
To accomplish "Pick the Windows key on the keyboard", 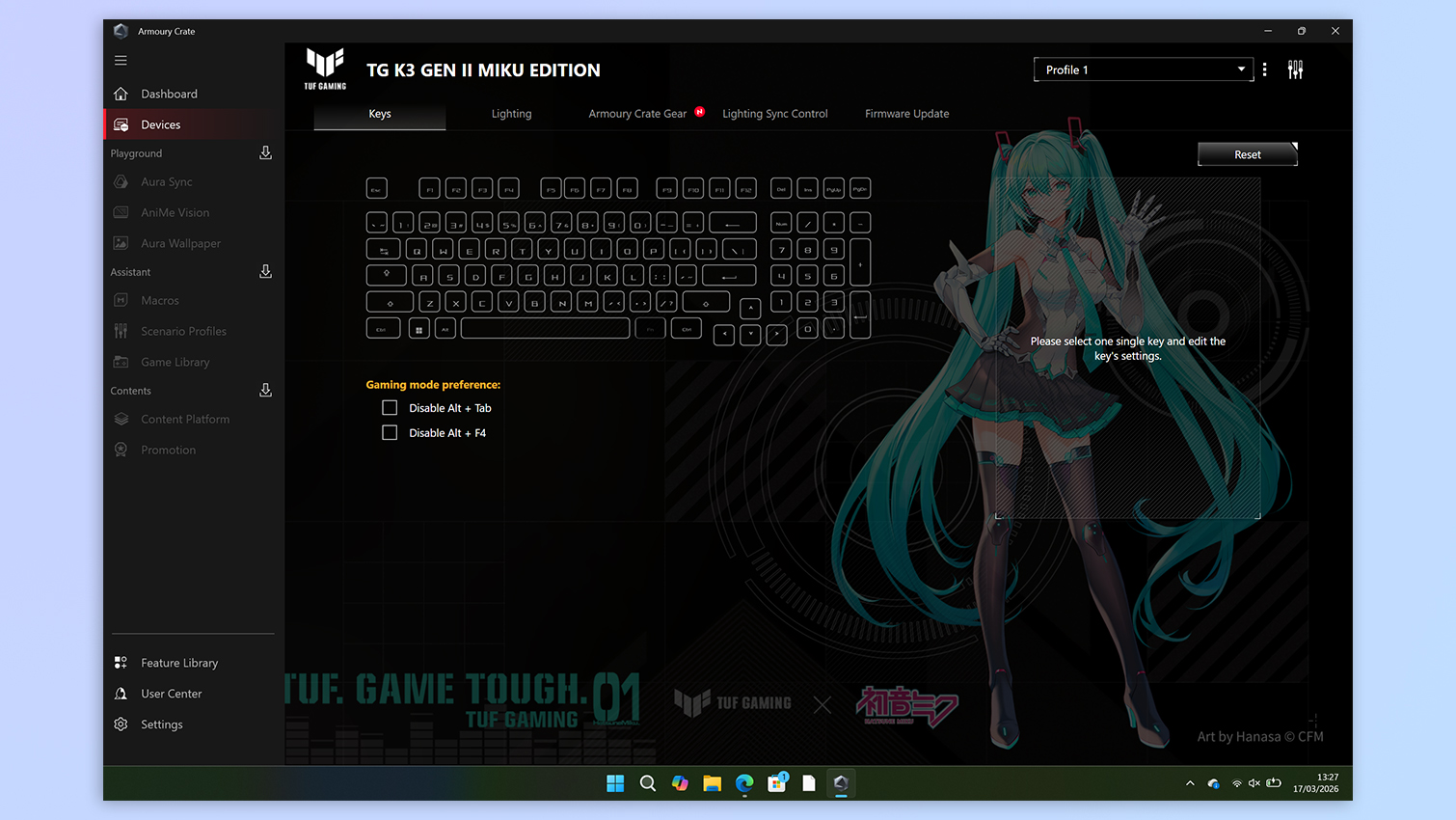I will point(418,329).
